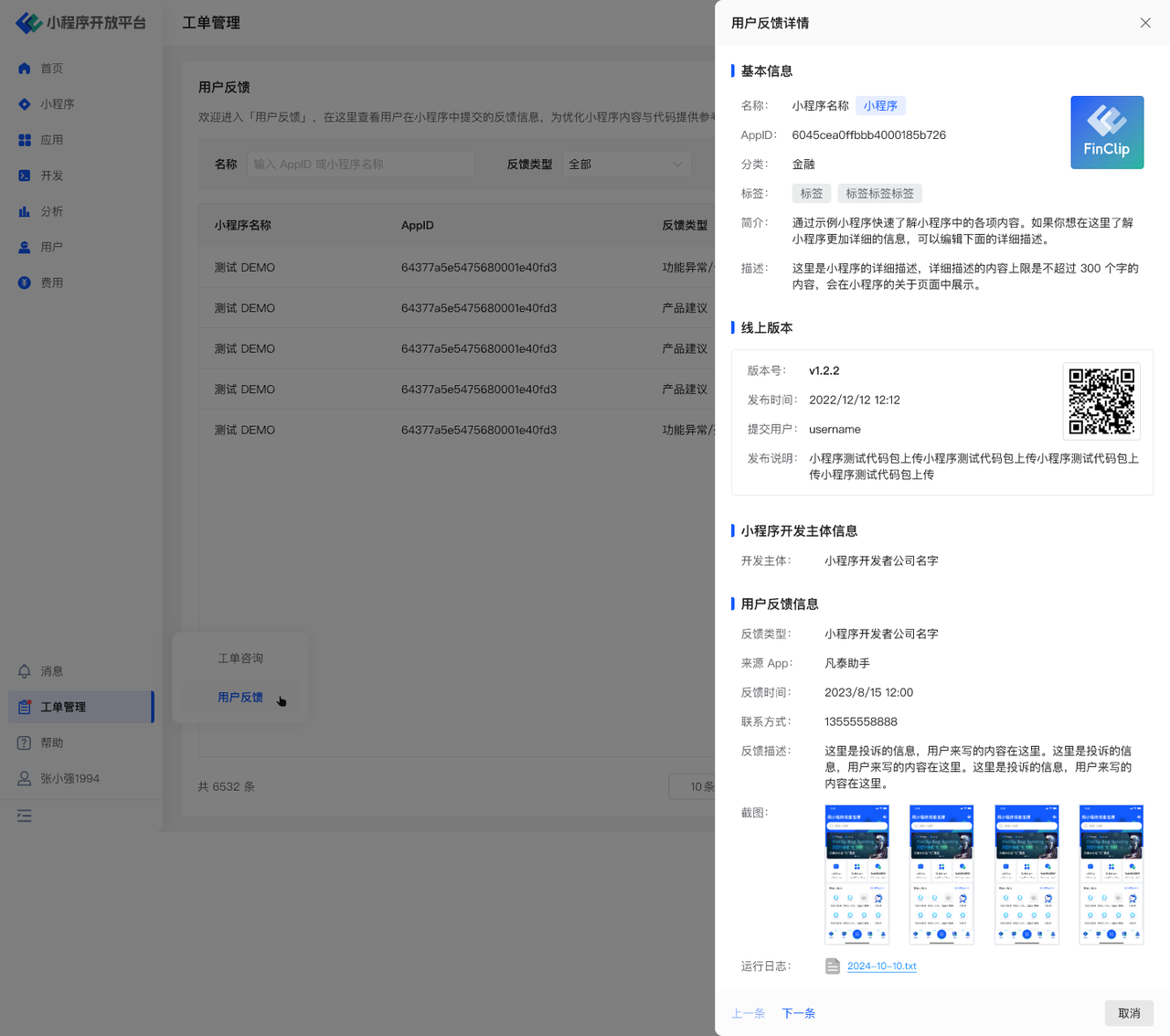Screen dimensions: 1170x1036
Task: Open the 费用 coin icon
Action: pos(25,283)
